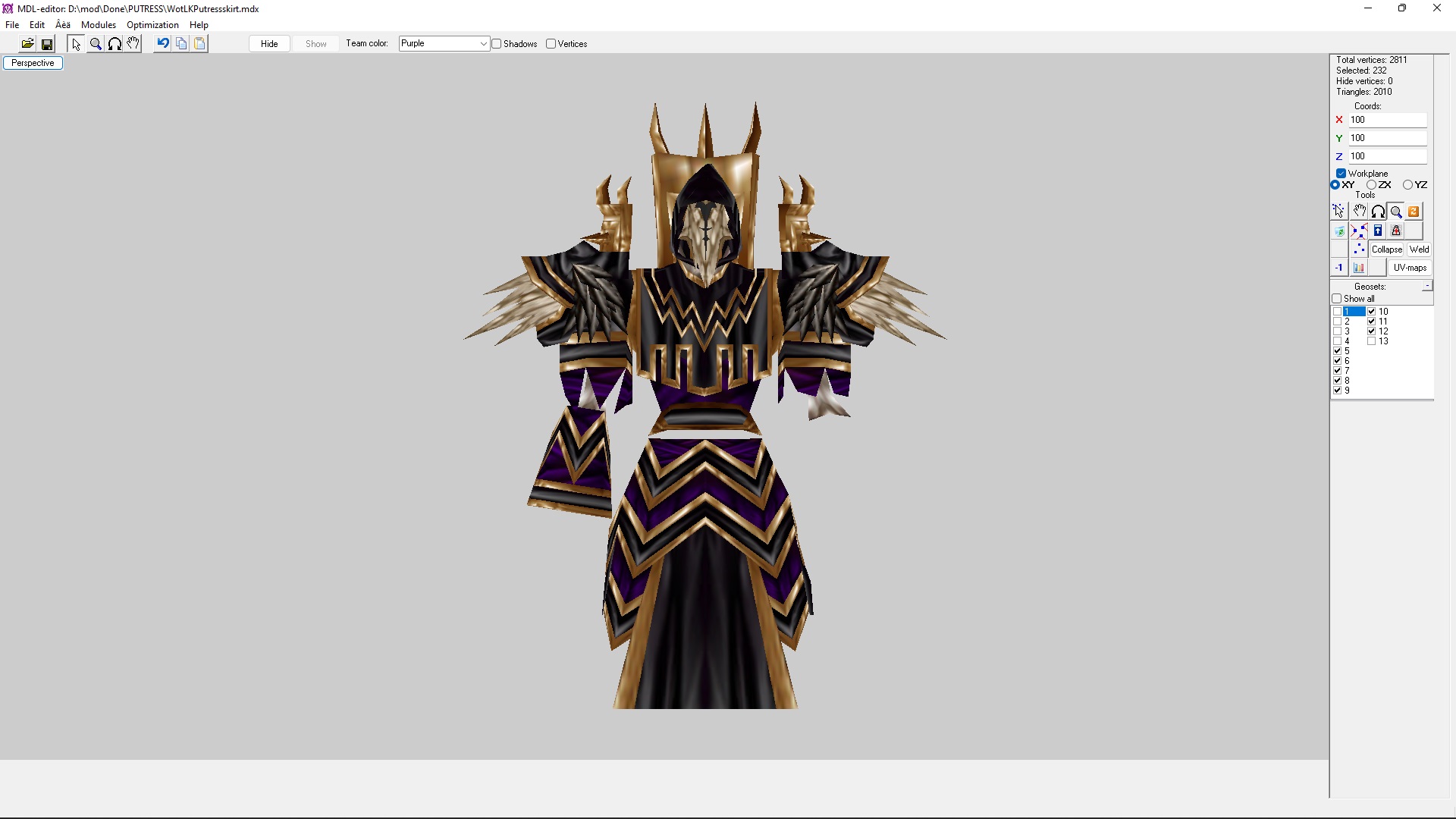This screenshot has height=819, width=1456.
Task: Enable geoset 3 checkbox
Action: click(x=1337, y=331)
